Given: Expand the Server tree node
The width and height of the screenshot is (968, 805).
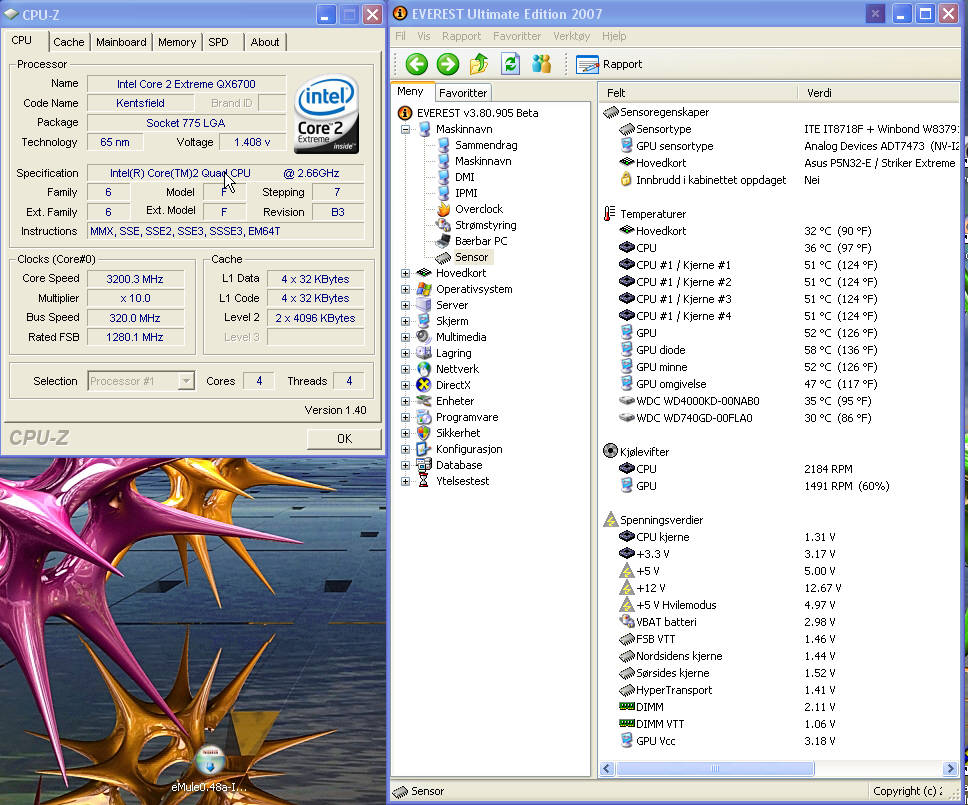Looking at the screenshot, I should 406,305.
